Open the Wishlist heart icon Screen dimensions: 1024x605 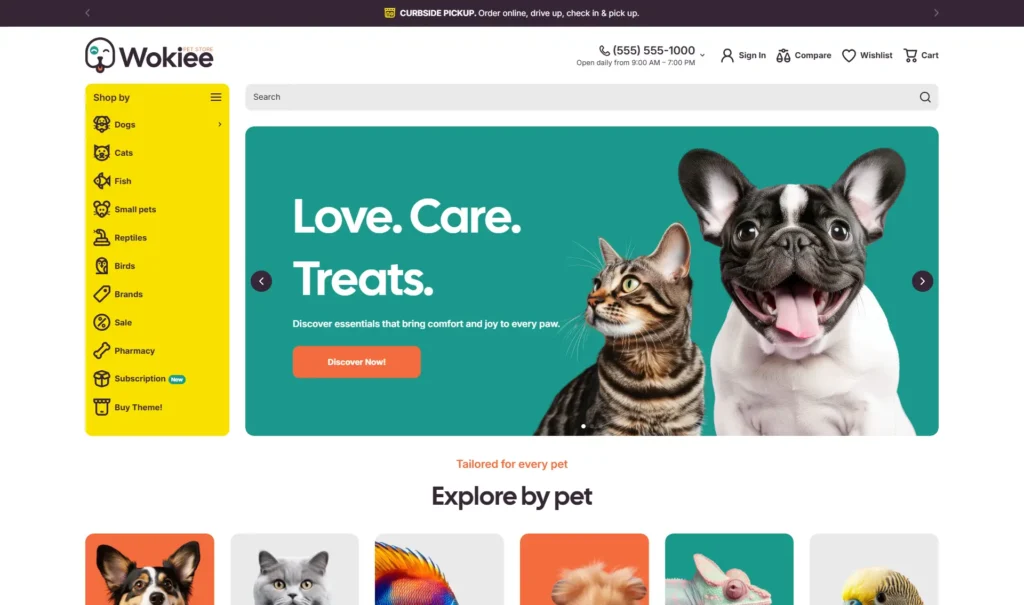(848, 56)
